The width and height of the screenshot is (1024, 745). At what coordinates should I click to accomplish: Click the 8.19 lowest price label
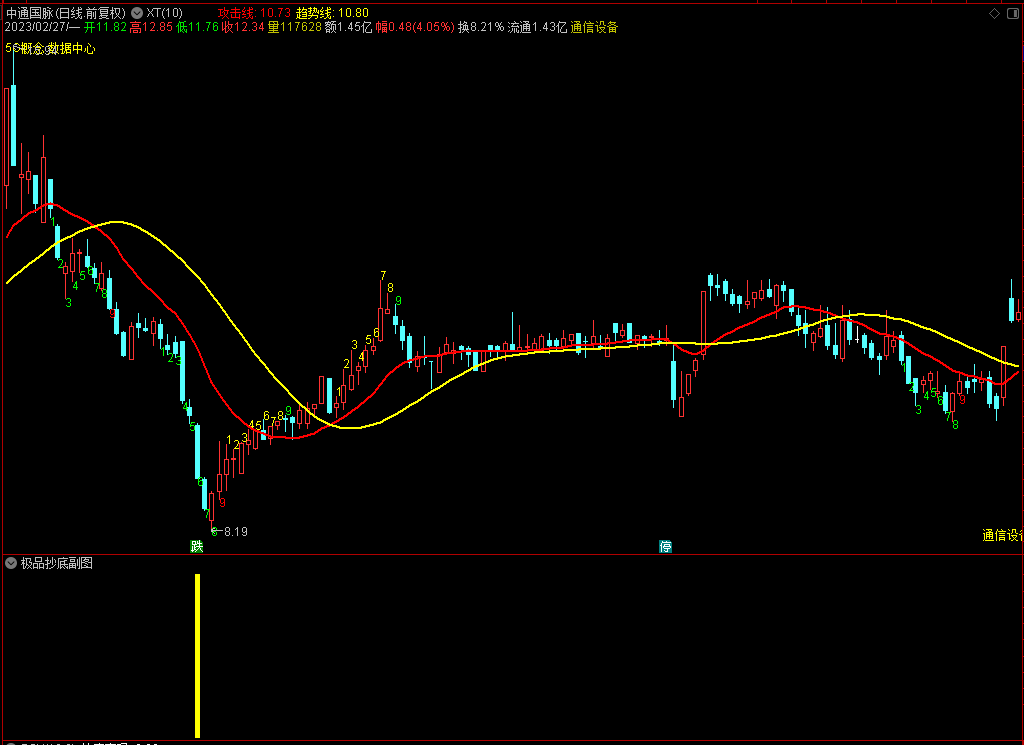click(x=236, y=531)
